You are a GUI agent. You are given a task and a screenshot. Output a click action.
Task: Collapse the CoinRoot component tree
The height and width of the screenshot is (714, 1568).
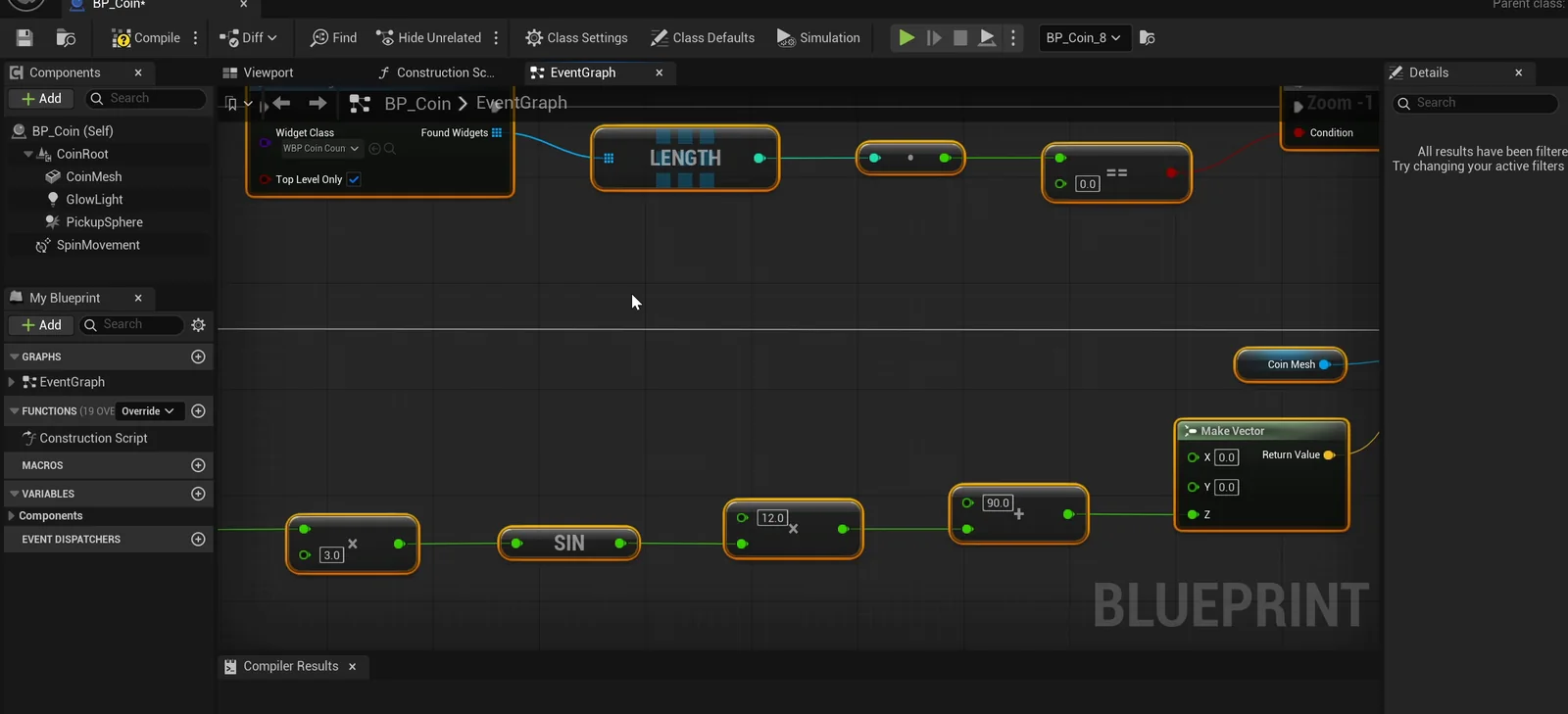(x=28, y=154)
